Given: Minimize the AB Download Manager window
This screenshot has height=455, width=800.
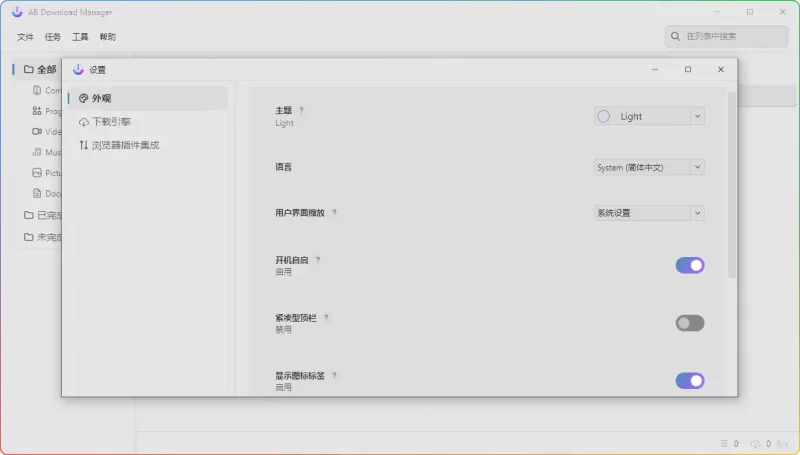Looking at the screenshot, I should coord(717,12).
